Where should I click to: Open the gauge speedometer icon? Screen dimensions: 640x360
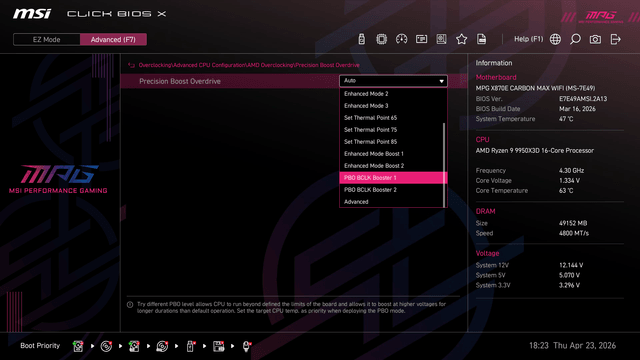point(401,39)
